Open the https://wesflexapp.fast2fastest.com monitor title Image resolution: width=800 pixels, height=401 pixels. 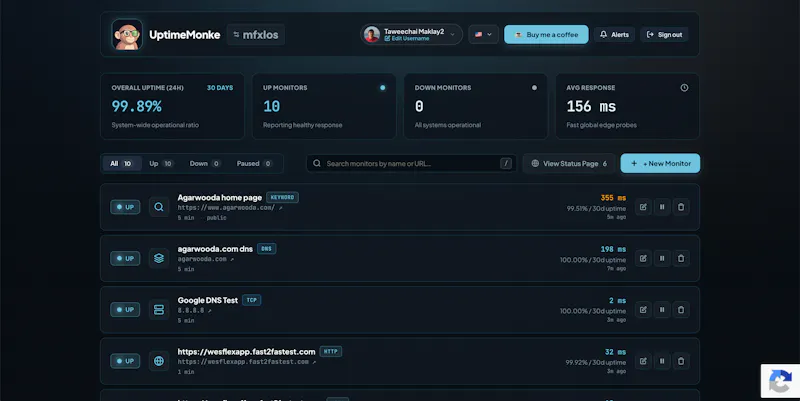coord(246,352)
